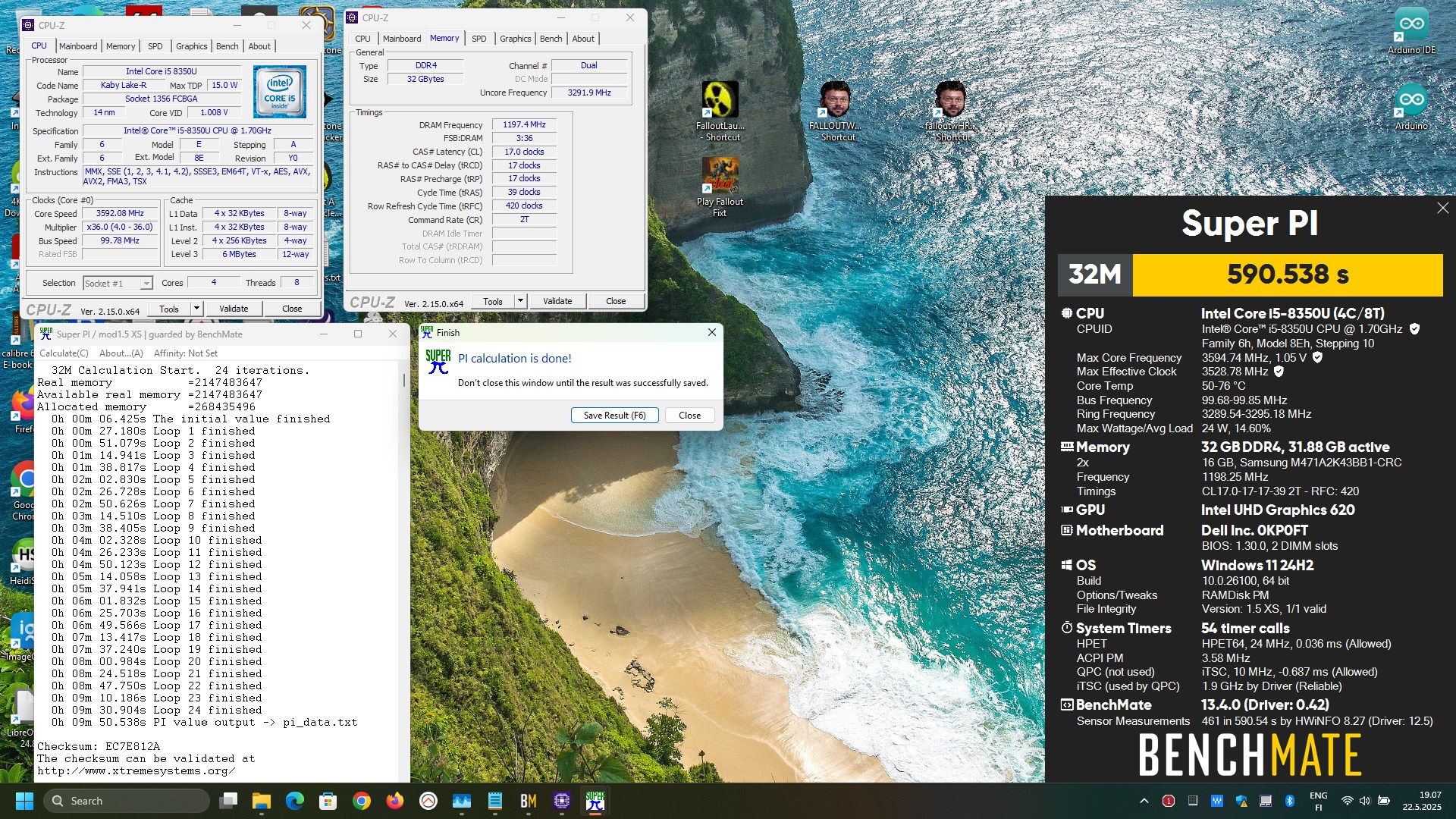The width and height of the screenshot is (1456, 819).
Task: Open battery tray icon
Action: point(1384,801)
